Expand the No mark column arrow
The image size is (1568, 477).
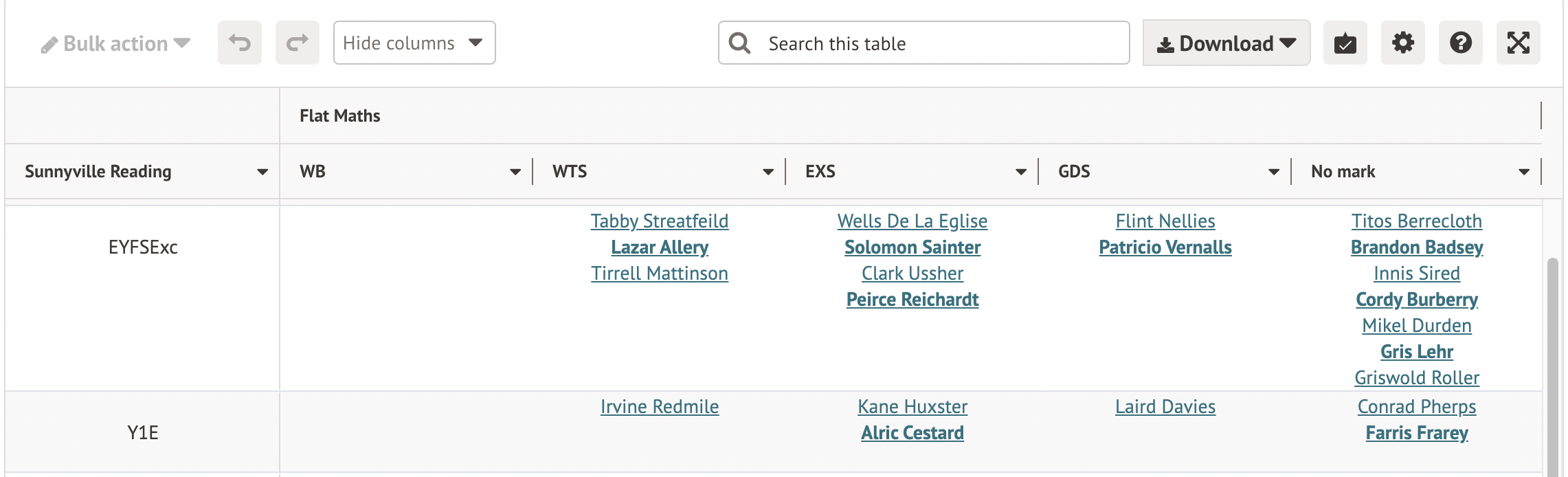coord(1523,172)
